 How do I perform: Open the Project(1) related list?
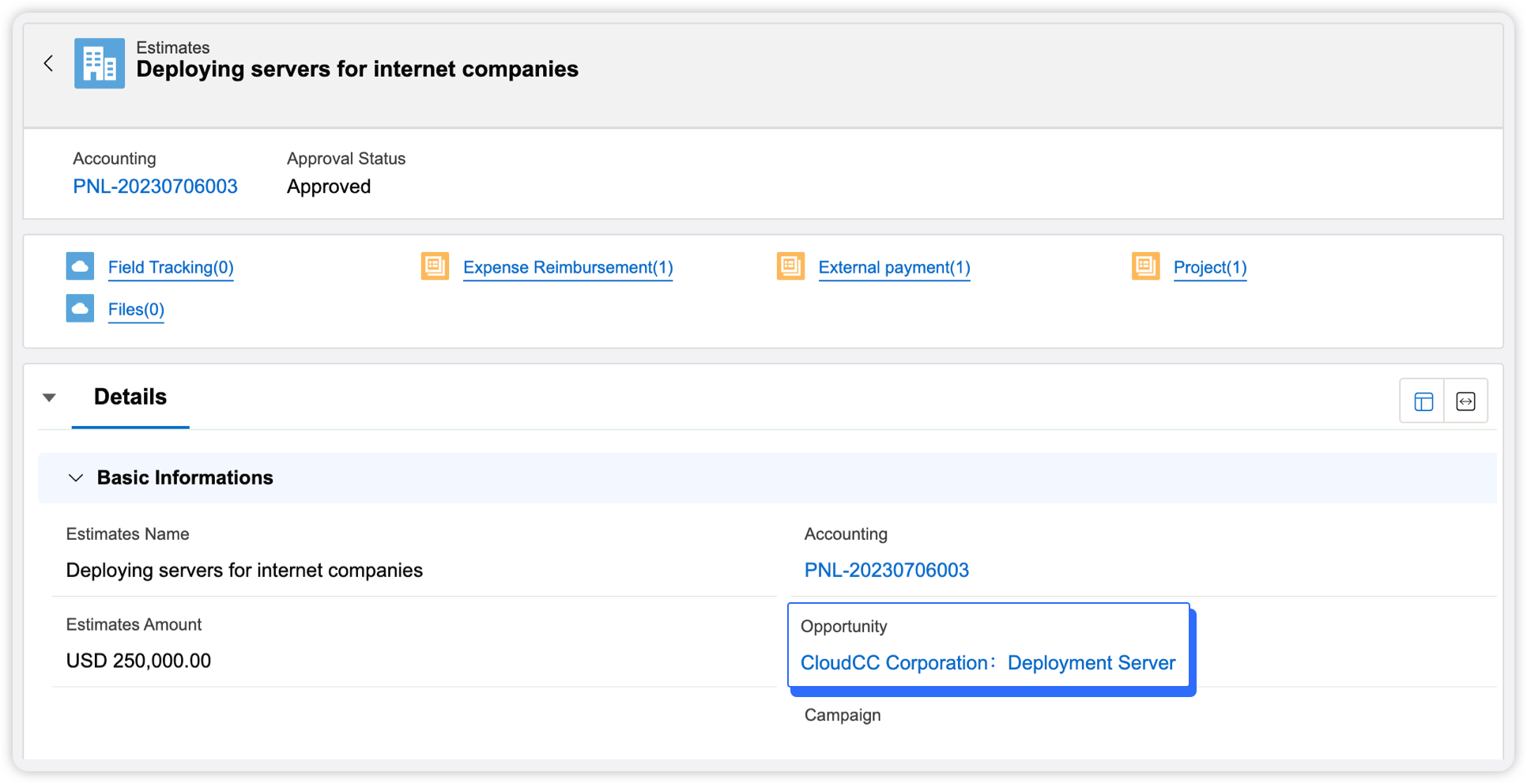(1209, 267)
